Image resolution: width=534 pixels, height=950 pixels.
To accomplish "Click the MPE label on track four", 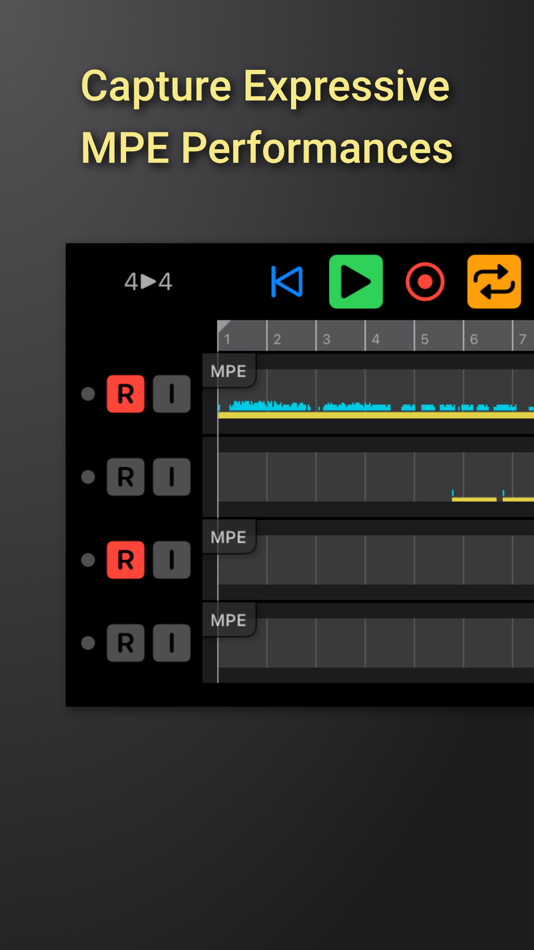I will coord(229,620).
